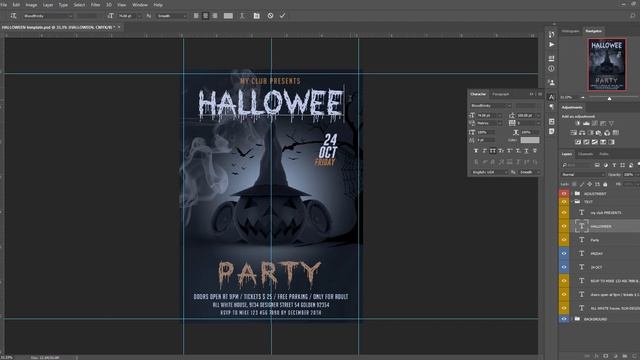Add Invert adjustment
Image resolution: width=640 pixels, height=360 pixels.
coord(578,142)
